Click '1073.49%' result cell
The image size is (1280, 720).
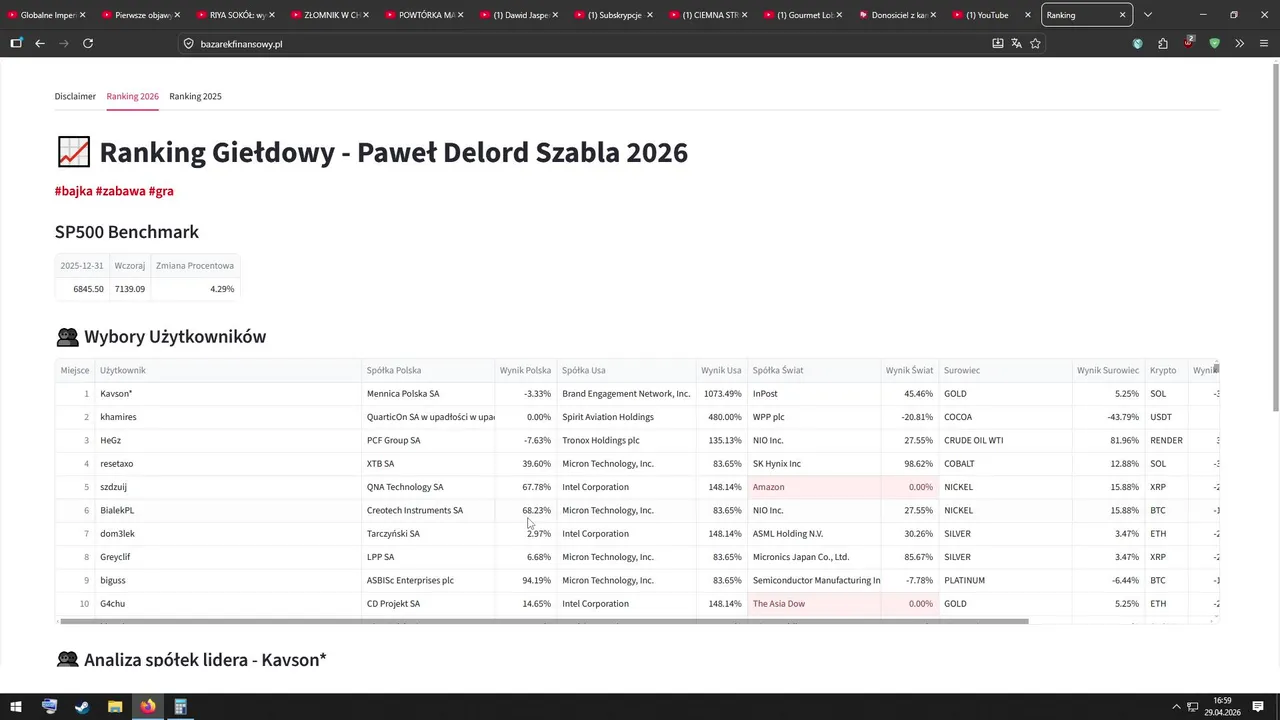(721, 393)
